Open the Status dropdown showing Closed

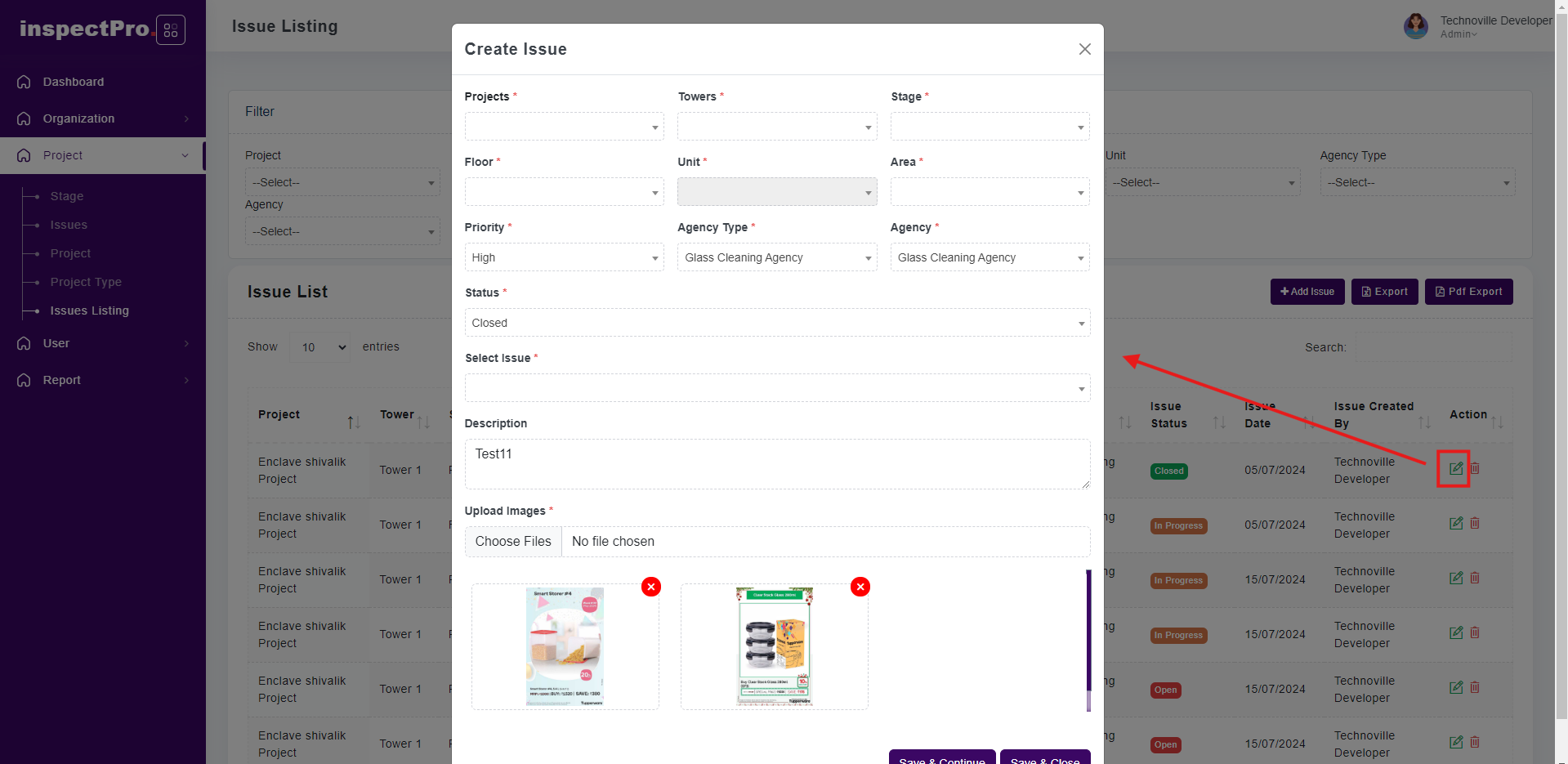click(x=777, y=323)
